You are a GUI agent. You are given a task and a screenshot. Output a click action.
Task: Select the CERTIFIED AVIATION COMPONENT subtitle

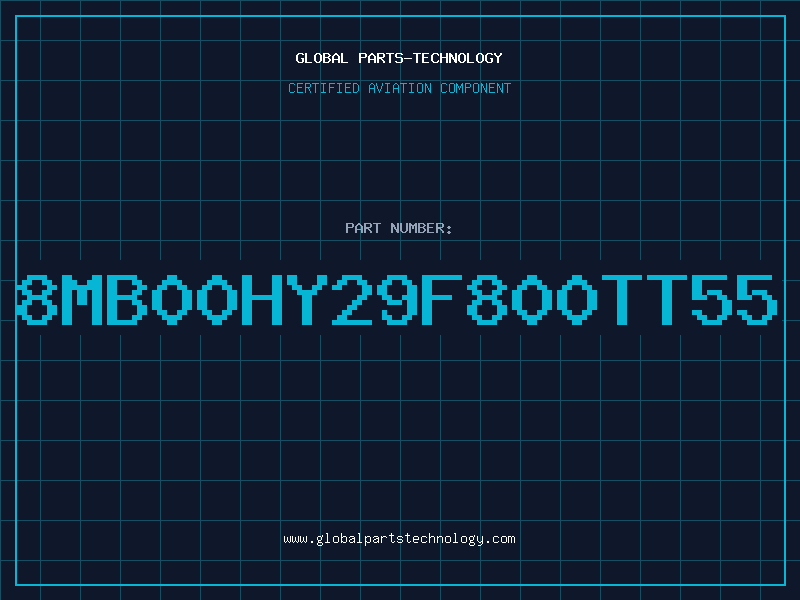(399, 88)
